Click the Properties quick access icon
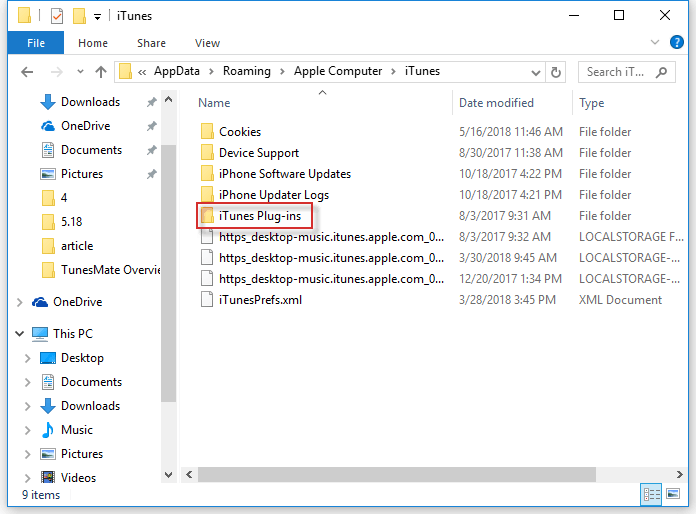The height and width of the screenshot is (514, 696). [x=56, y=16]
